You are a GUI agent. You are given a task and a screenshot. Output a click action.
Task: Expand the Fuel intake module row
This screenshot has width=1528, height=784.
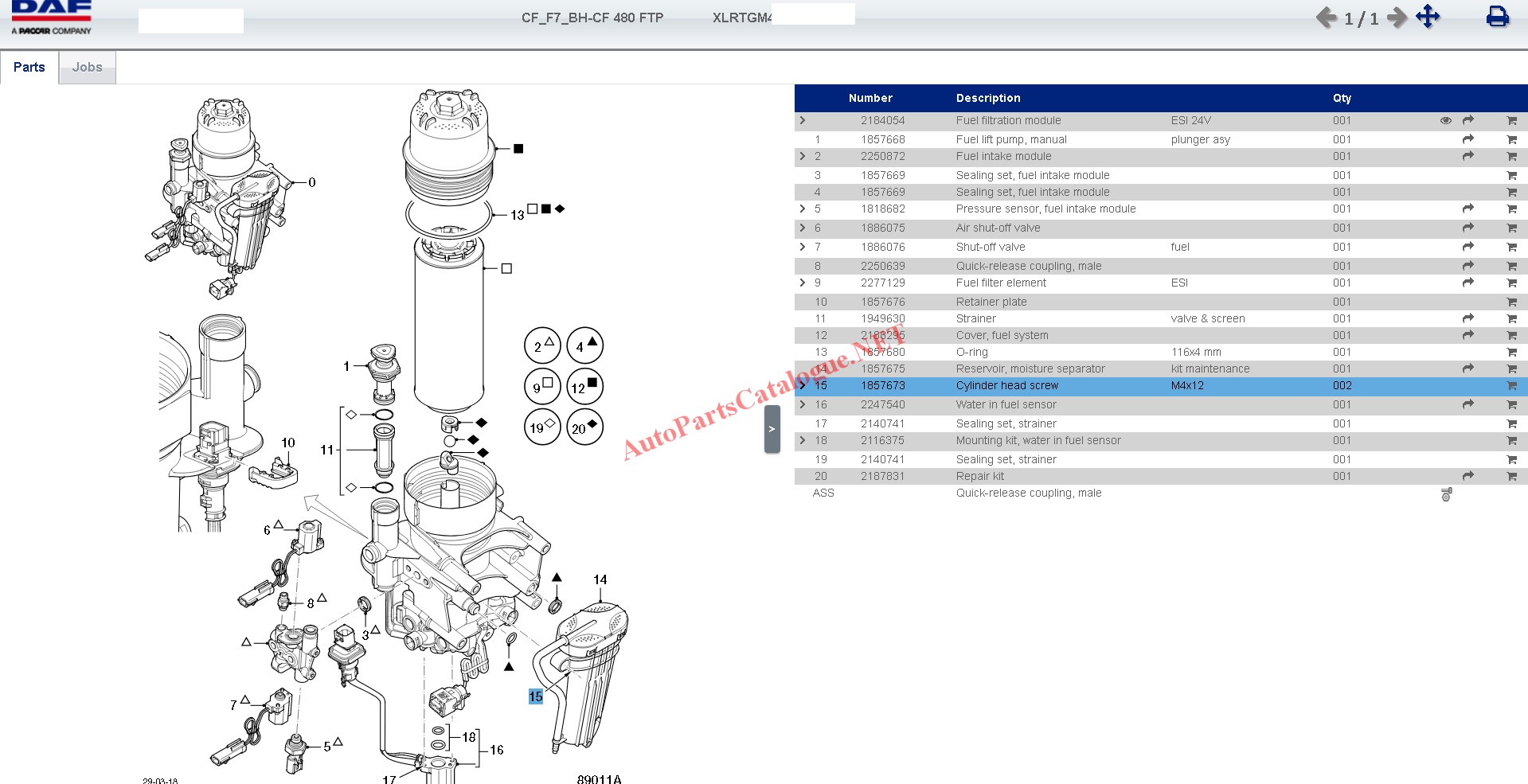(803, 156)
